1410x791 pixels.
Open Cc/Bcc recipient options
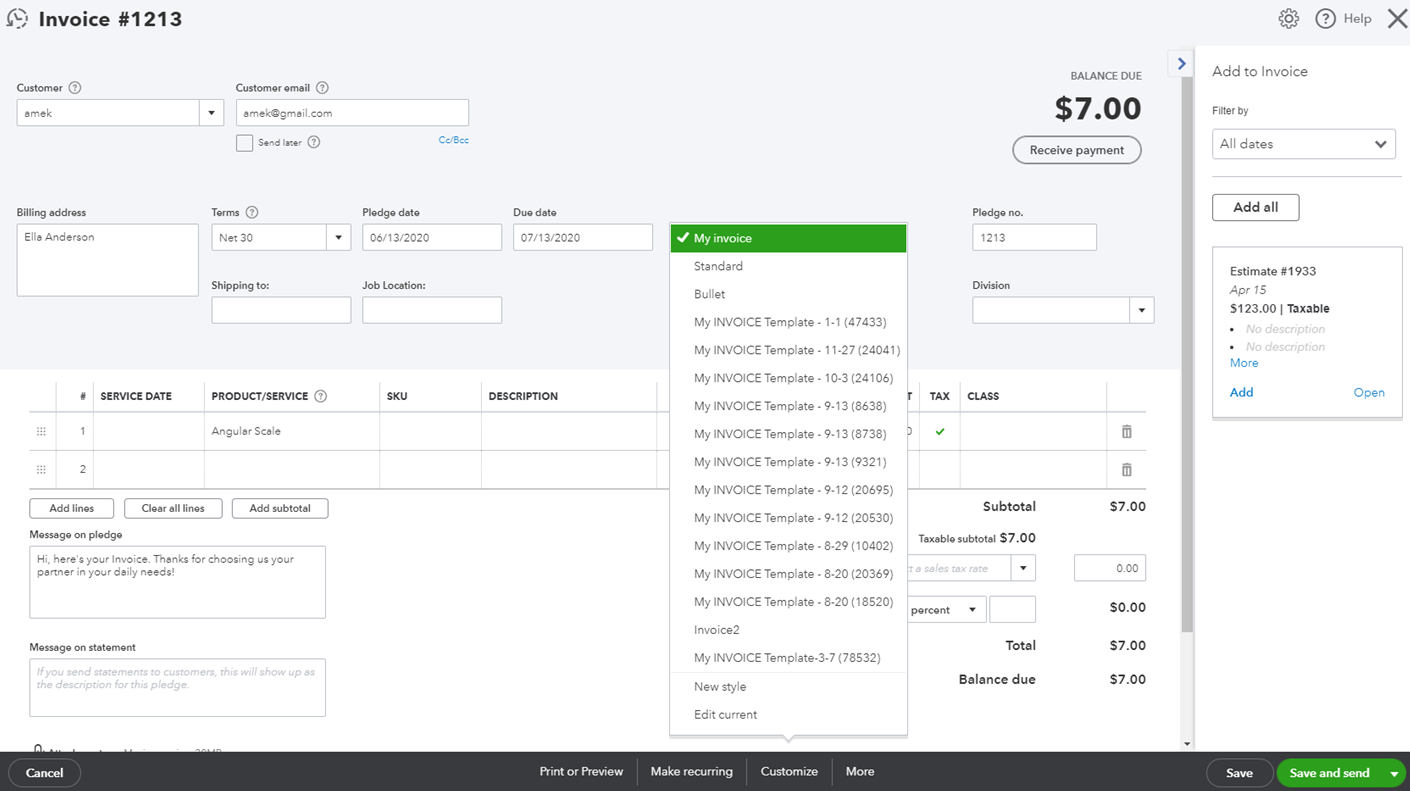point(453,140)
